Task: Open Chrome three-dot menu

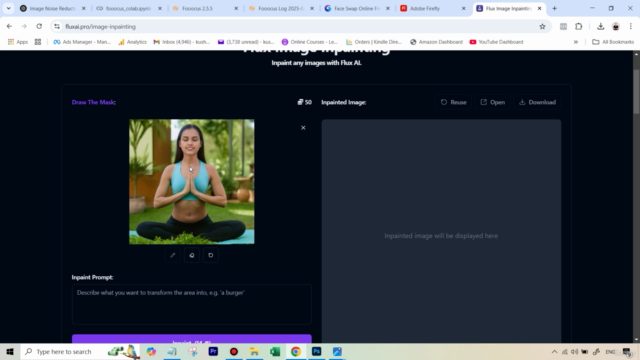Action: tap(631, 27)
